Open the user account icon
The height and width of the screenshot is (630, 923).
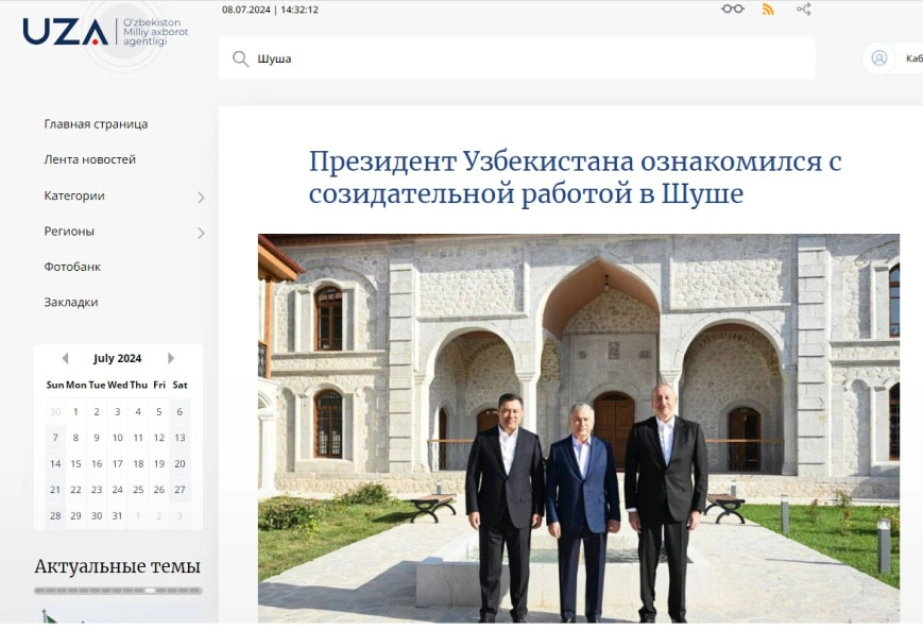(879, 58)
